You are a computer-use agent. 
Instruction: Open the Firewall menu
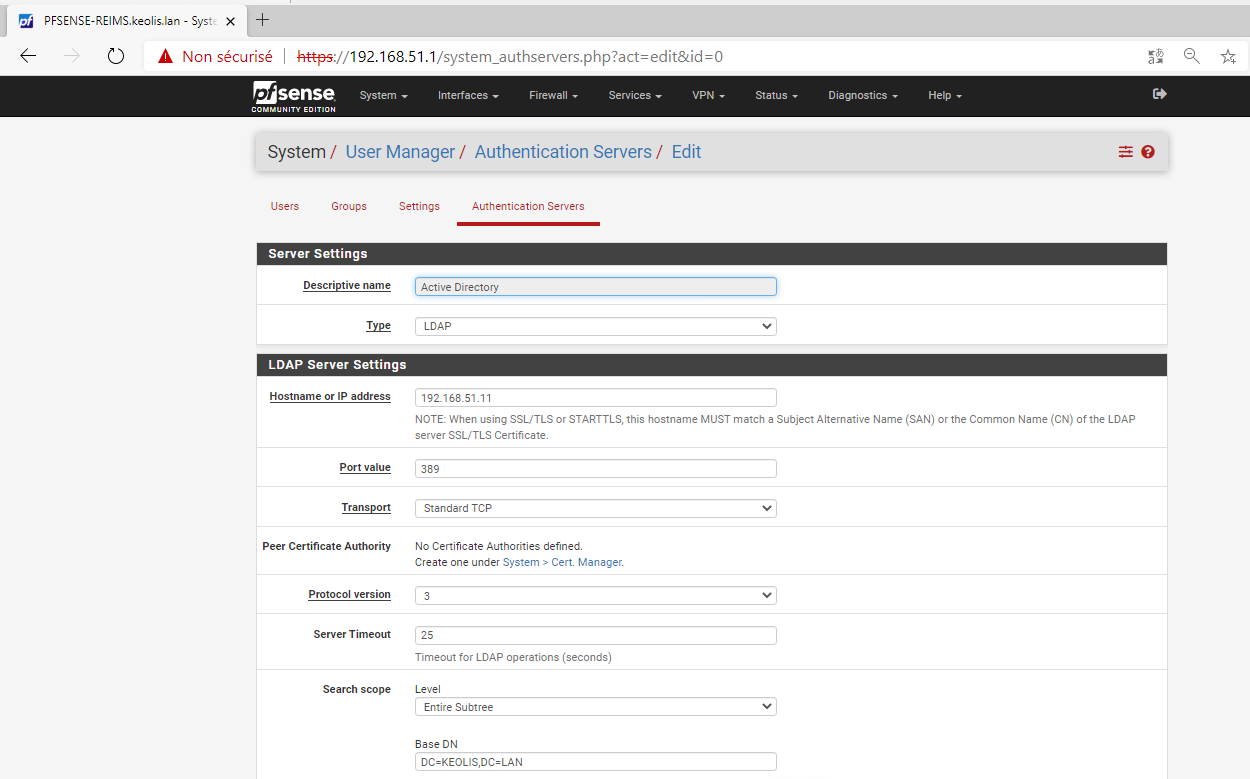point(554,96)
